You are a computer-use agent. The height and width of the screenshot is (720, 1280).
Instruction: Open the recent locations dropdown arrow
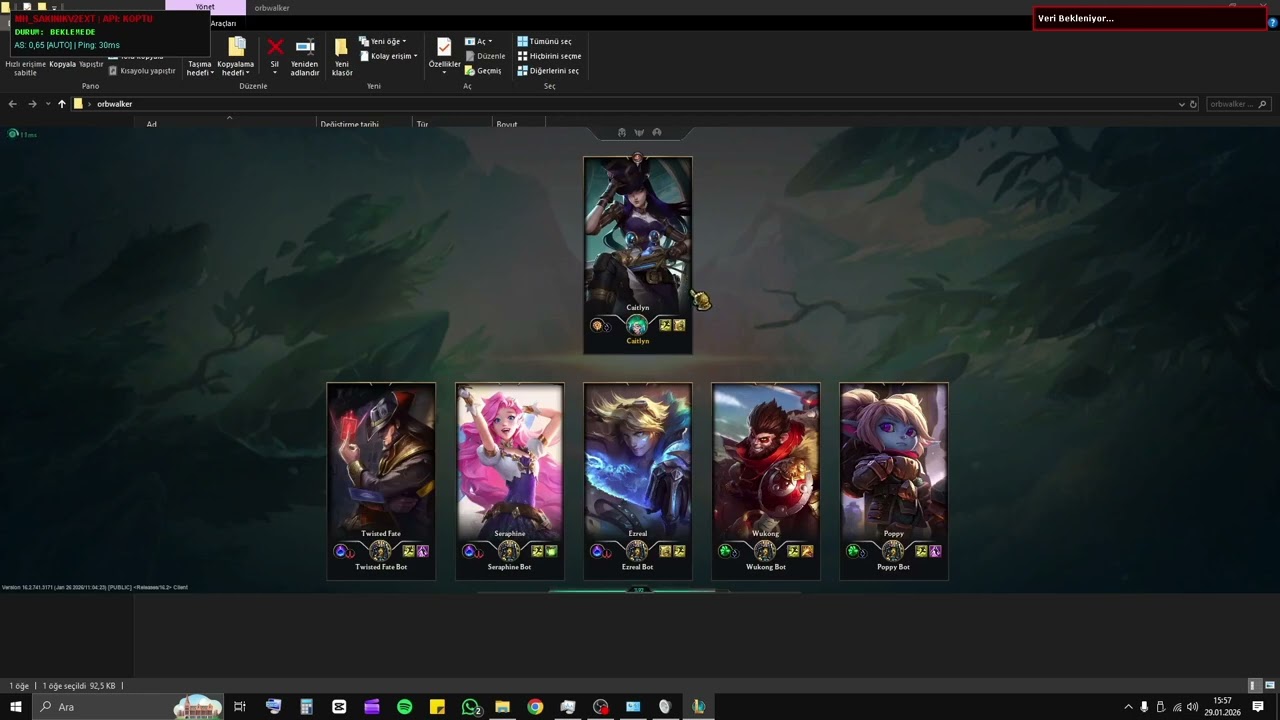coord(47,104)
